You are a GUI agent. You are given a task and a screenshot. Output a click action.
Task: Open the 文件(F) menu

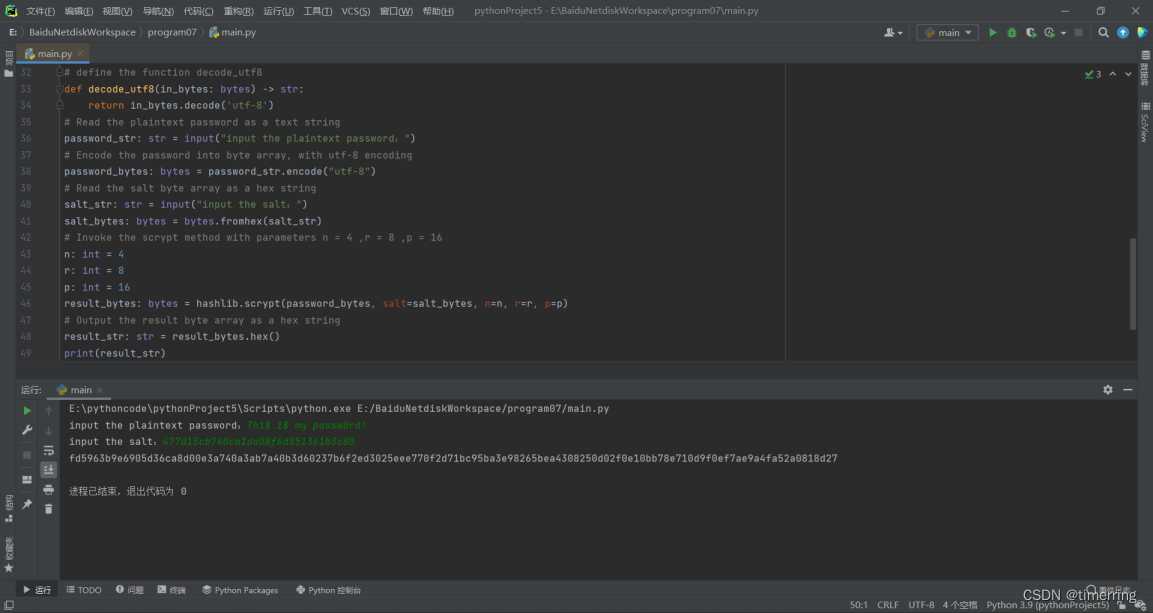(x=40, y=11)
